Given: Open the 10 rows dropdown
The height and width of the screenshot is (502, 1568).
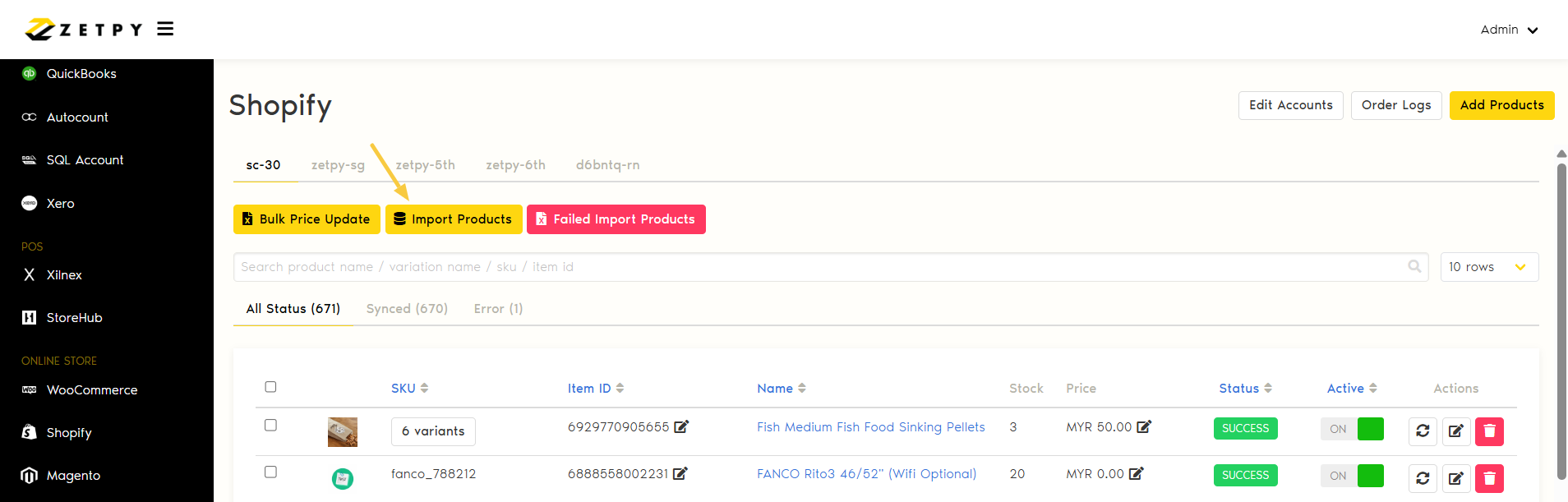Looking at the screenshot, I should 1488,267.
